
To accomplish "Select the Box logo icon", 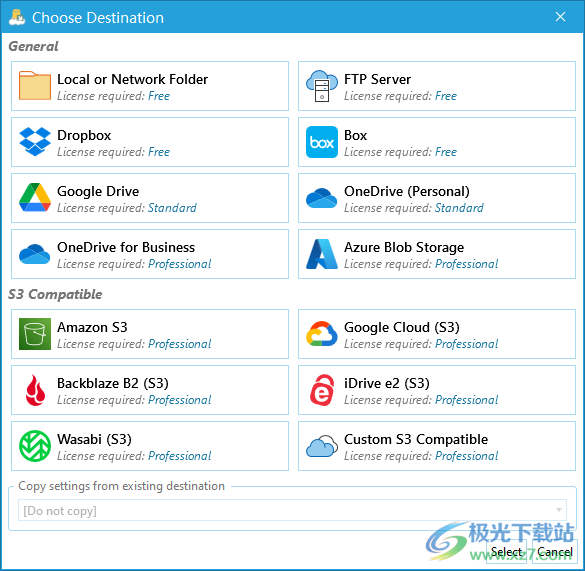I will [322, 142].
